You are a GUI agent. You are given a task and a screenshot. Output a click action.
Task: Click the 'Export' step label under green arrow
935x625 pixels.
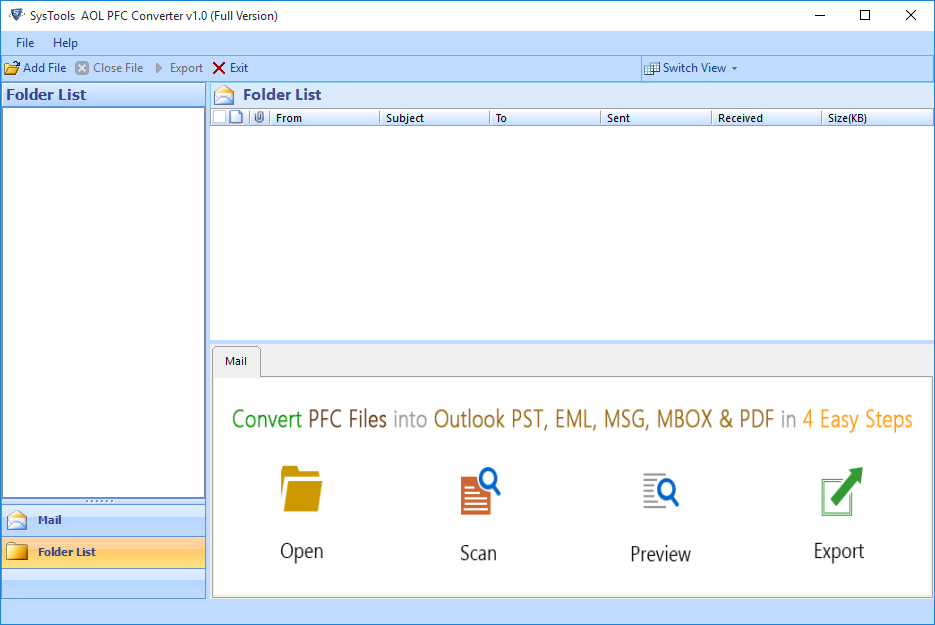(838, 552)
